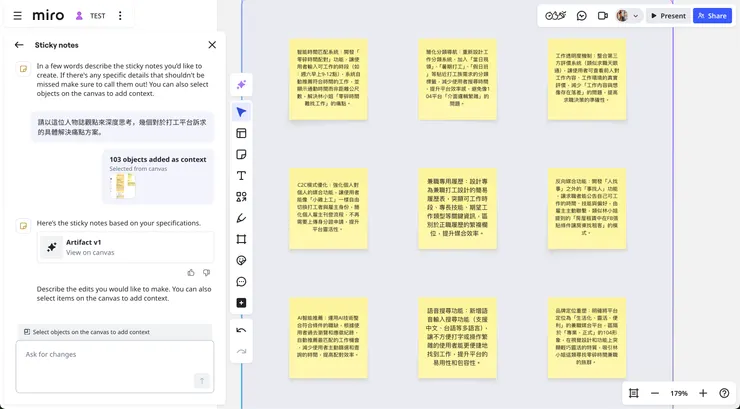Open the help question mark
The height and width of the screenshot is (409, 740).
pyautogui.click(x=724, y=393)
